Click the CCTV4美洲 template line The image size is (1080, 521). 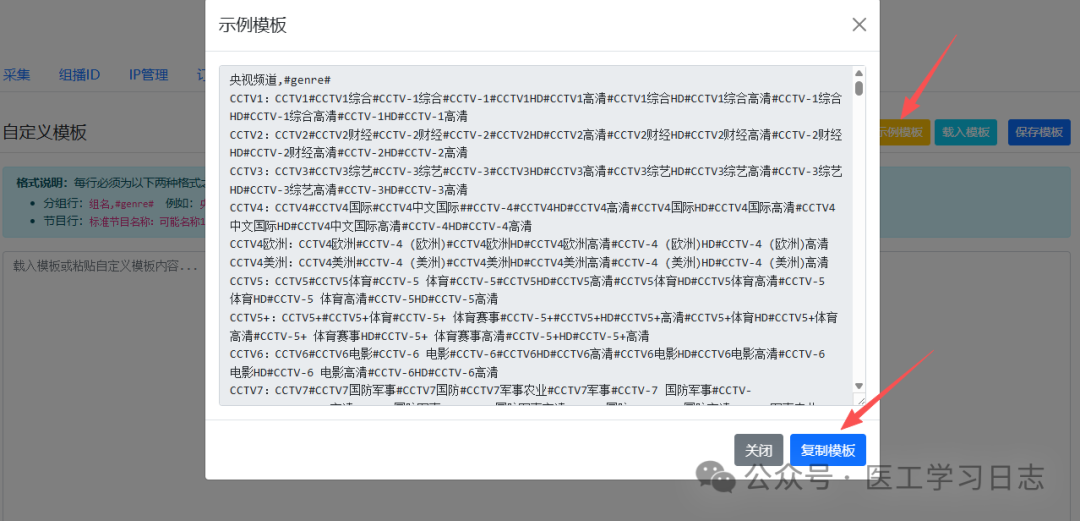tap(529, 263)
